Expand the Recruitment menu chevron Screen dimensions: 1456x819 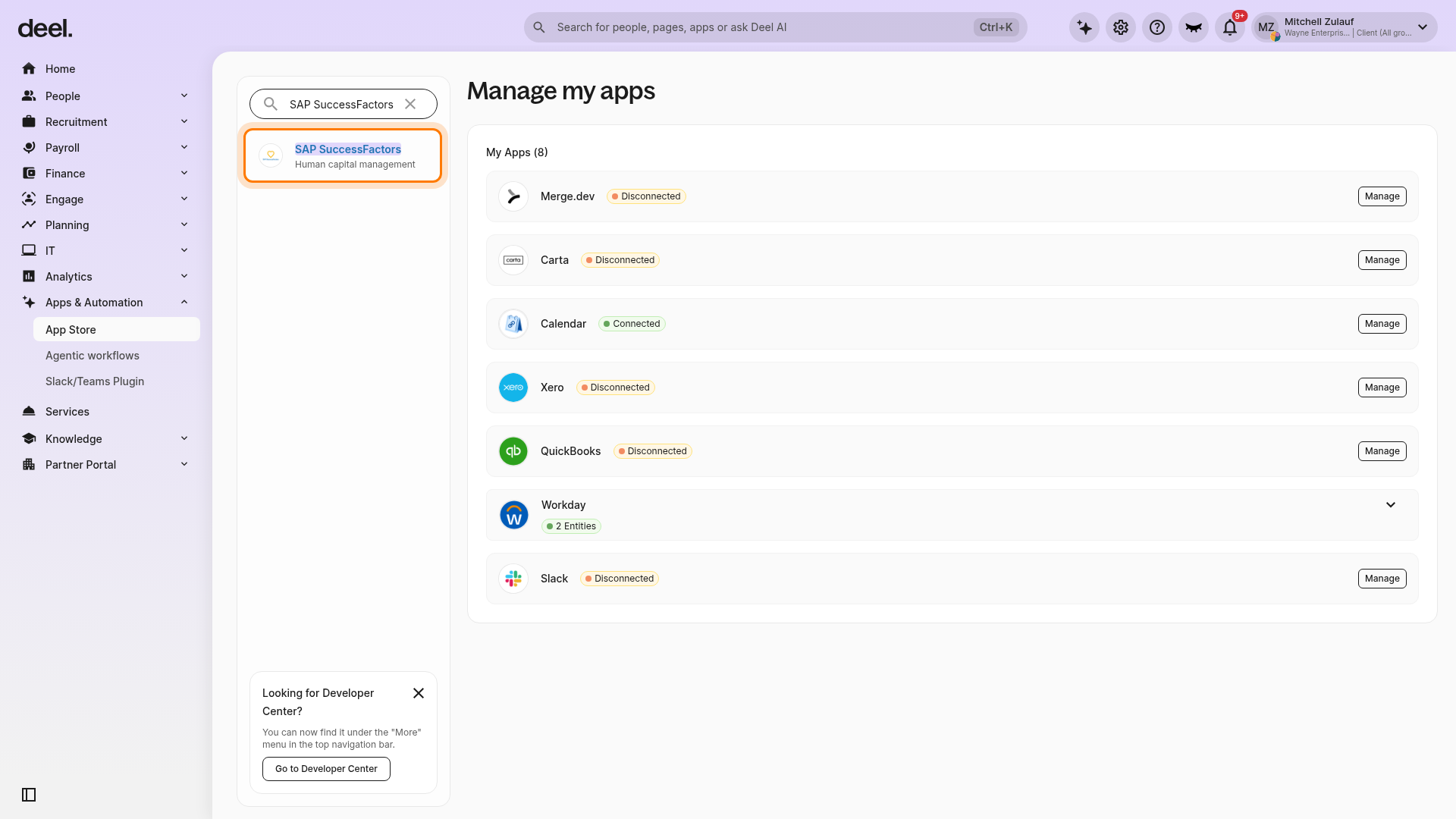[x=184, y=121]
